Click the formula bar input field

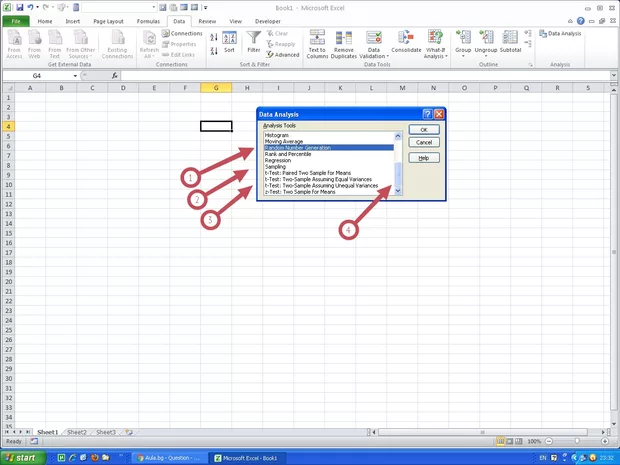coord(366,75)
